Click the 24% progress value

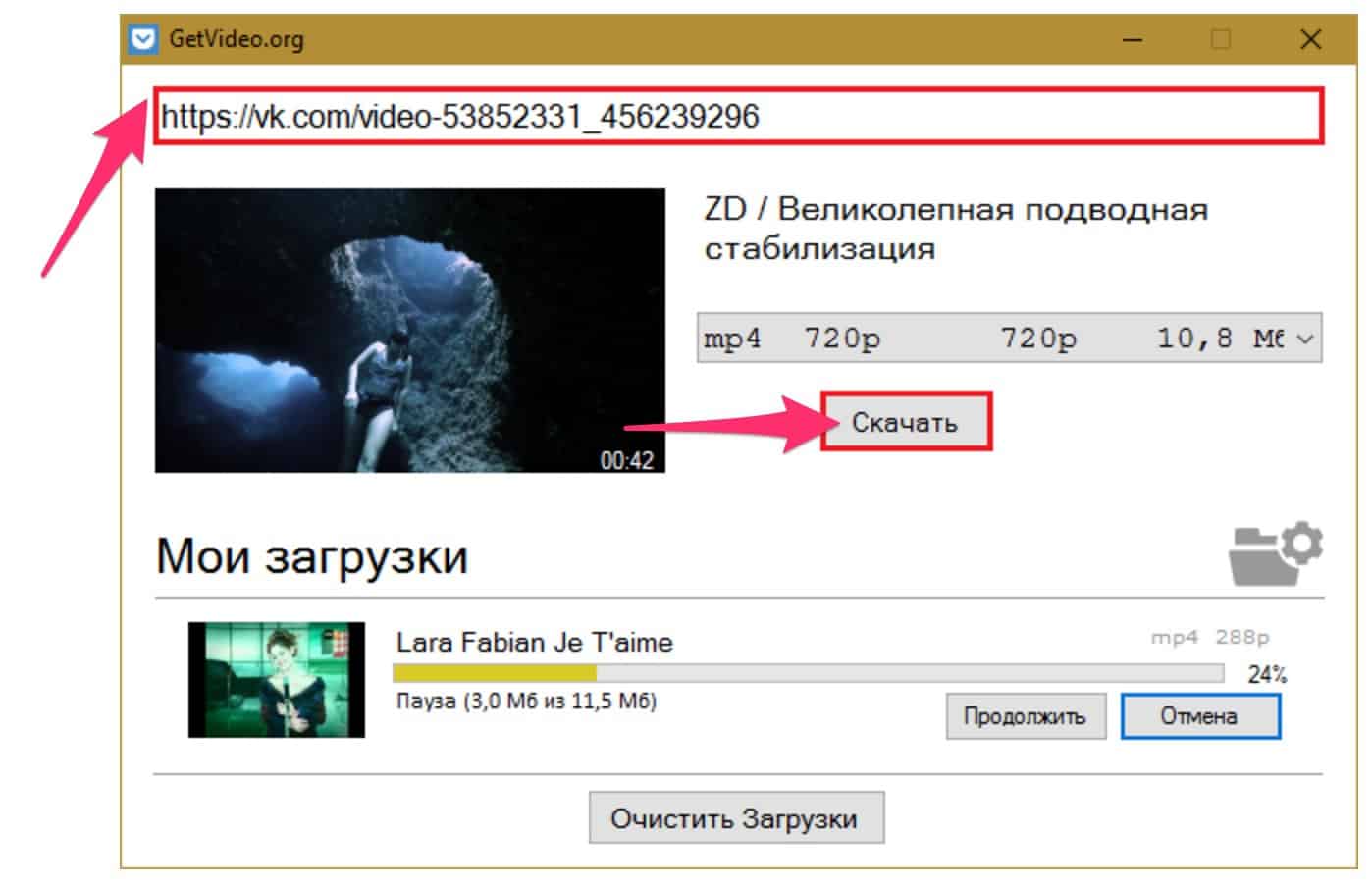tap(1267, 674)
